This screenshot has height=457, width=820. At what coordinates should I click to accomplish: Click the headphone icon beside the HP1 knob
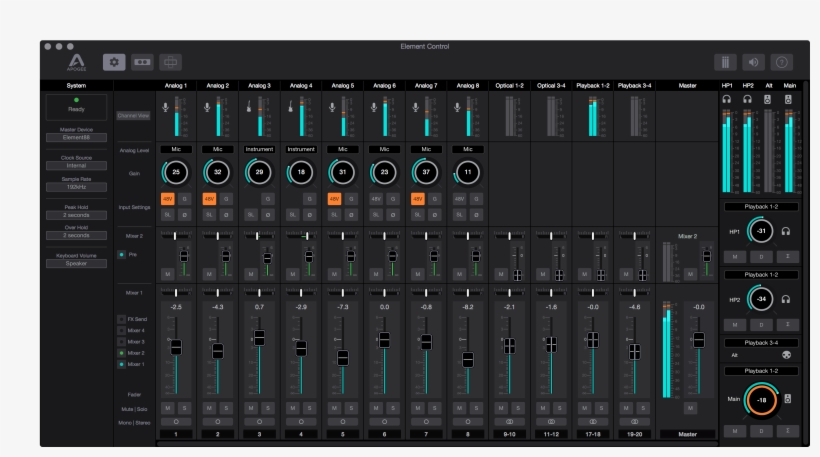(x=785, y=231)
